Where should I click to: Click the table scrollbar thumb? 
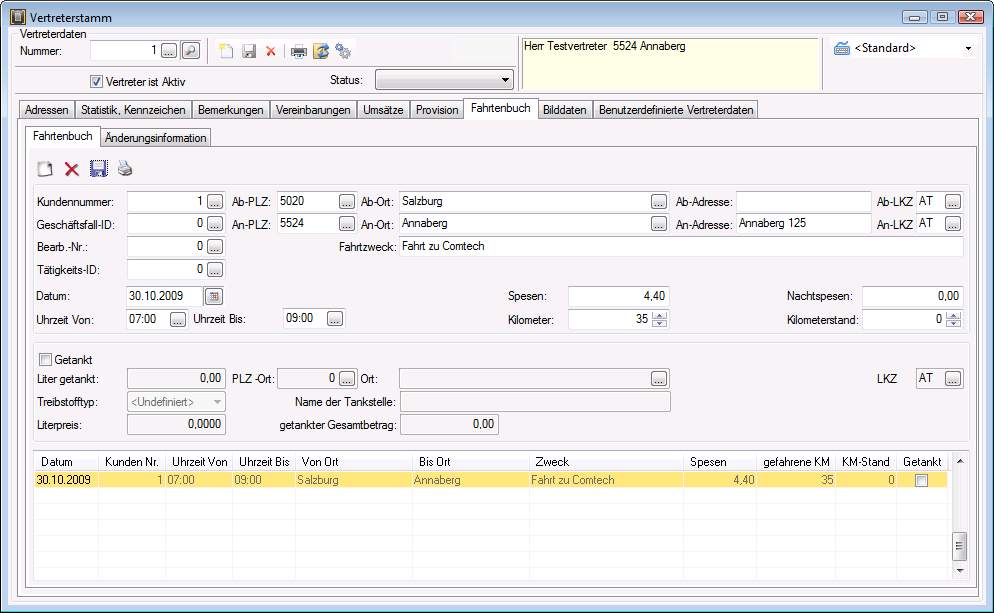pyautogui.click(x=960, y=546)
